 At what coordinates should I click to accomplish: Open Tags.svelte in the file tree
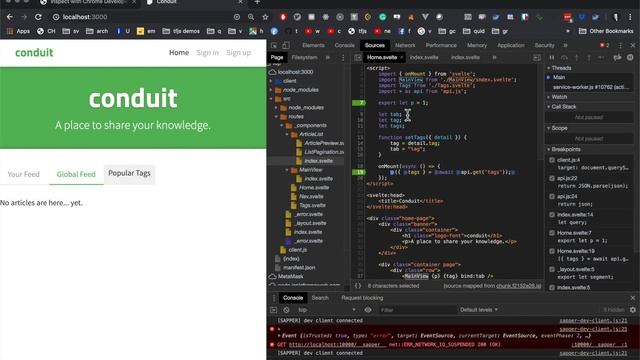click(x=312, y=205)
